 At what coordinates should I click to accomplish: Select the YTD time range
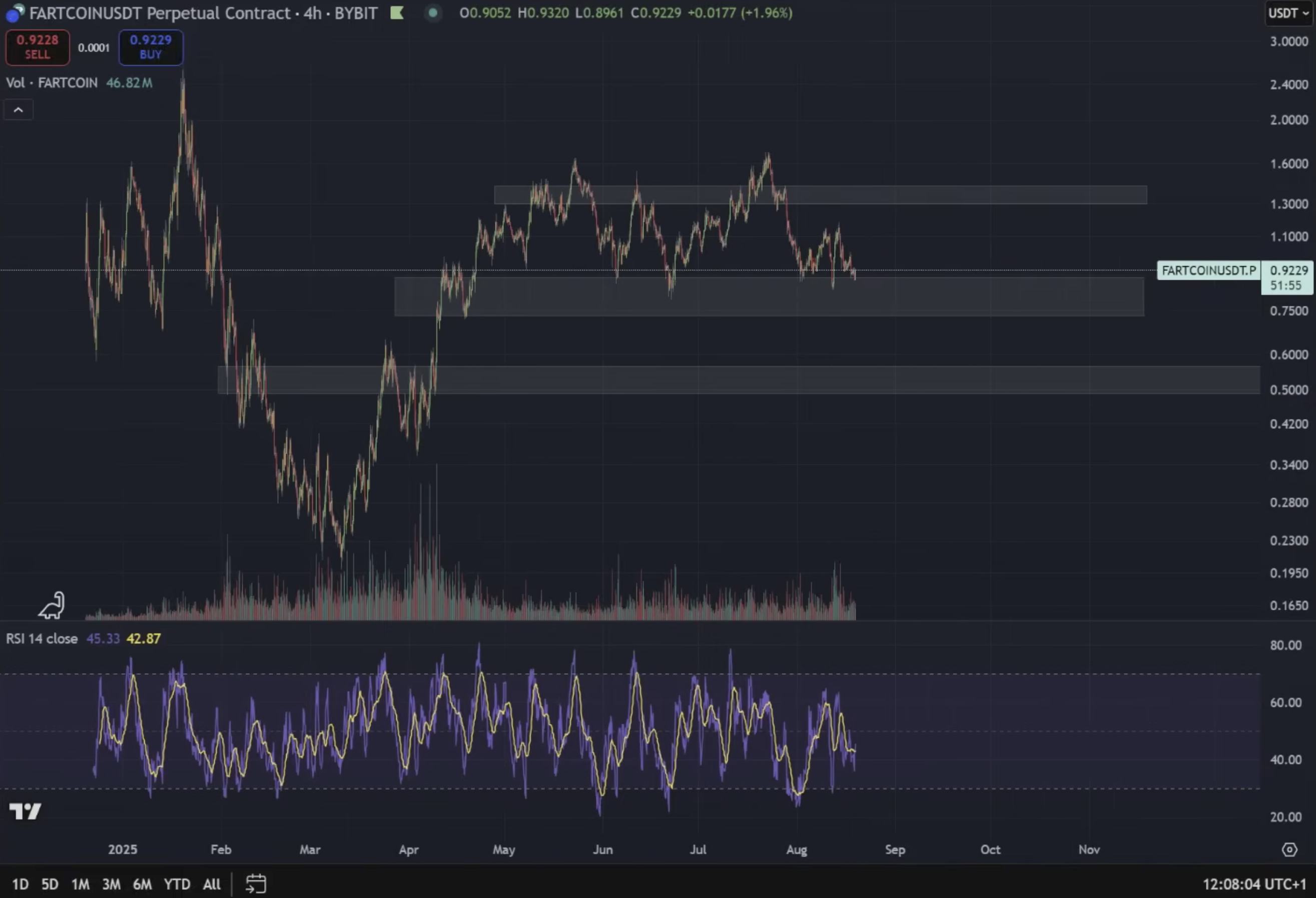click(177, 884)
